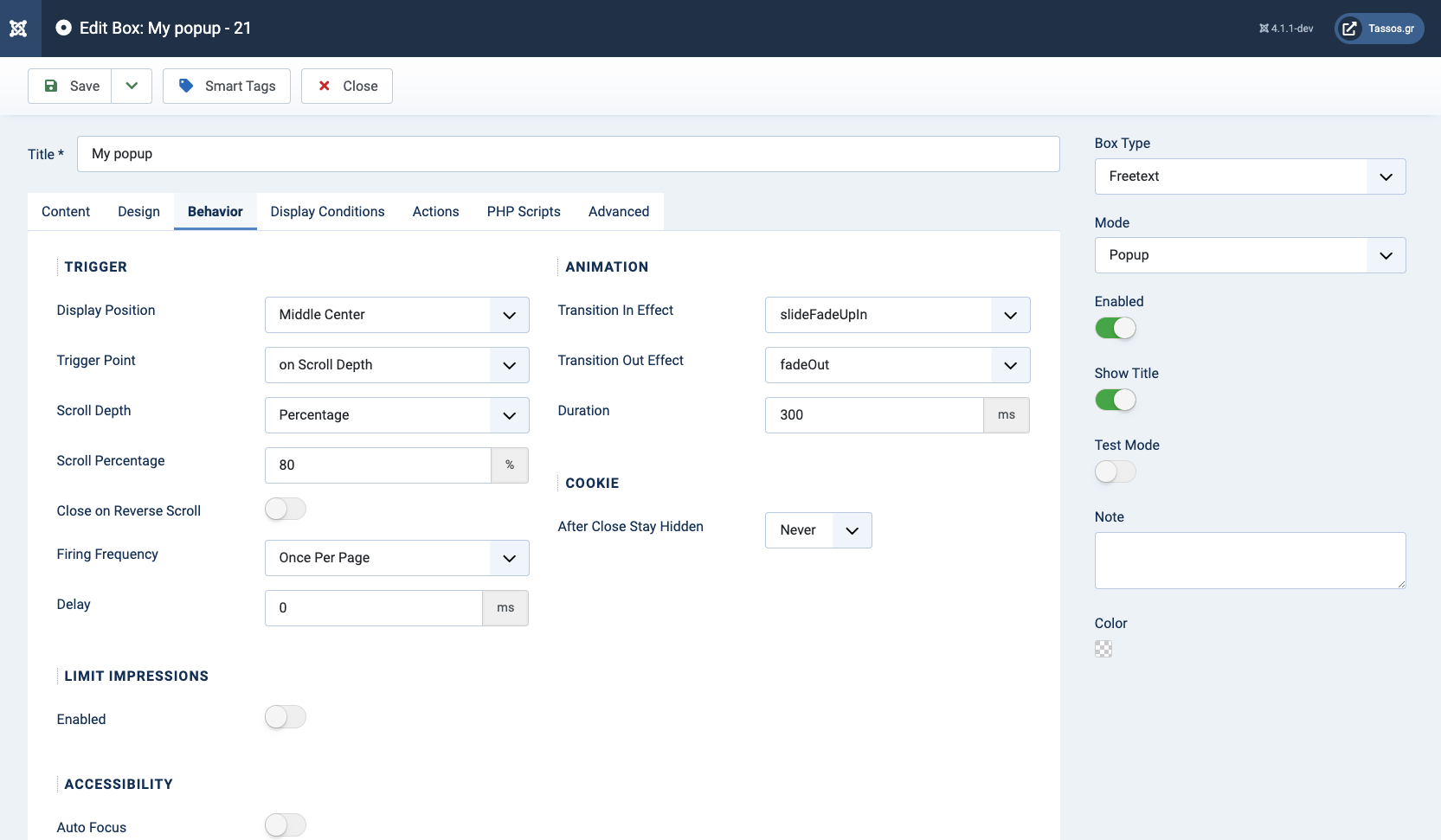Viewport: 1441px width, 840px height.
Task: Open the Firing Frequency dropdown
Action: (x=397, y=558)
